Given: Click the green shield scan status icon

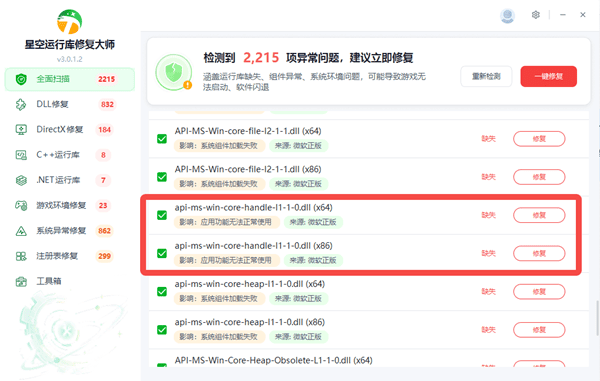Looking at the screenshot, I should pyautogui.click(x=174, y=72).
